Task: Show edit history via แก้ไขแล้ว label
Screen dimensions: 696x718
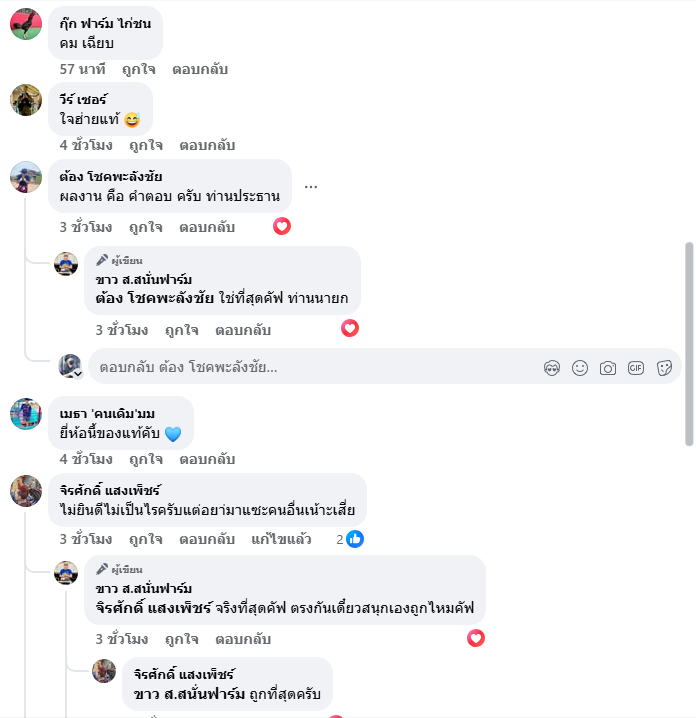Action: pos(281,539)
